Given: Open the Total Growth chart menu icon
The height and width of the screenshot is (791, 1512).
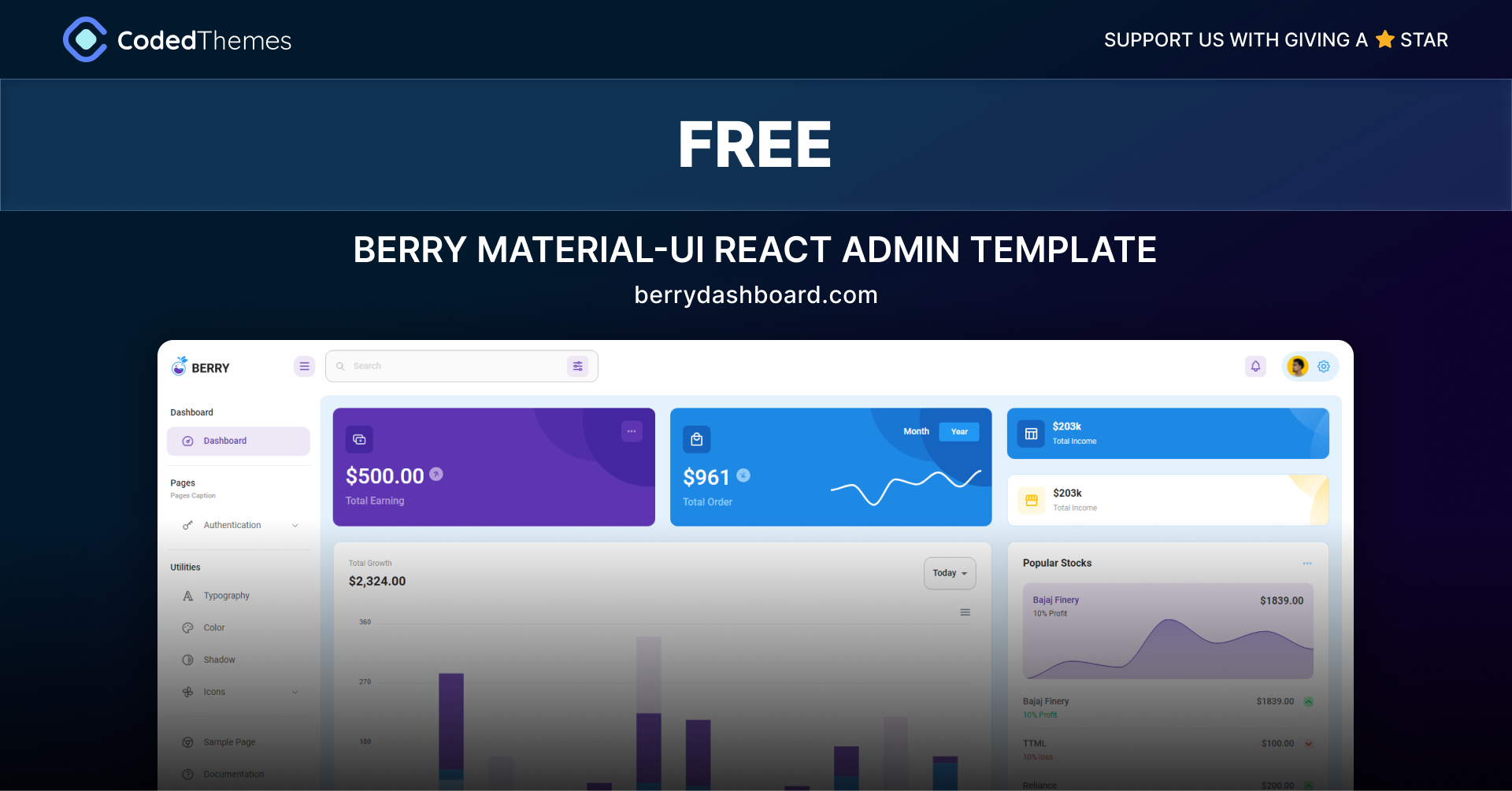Looking at the screenshot, I should [965, 612].
